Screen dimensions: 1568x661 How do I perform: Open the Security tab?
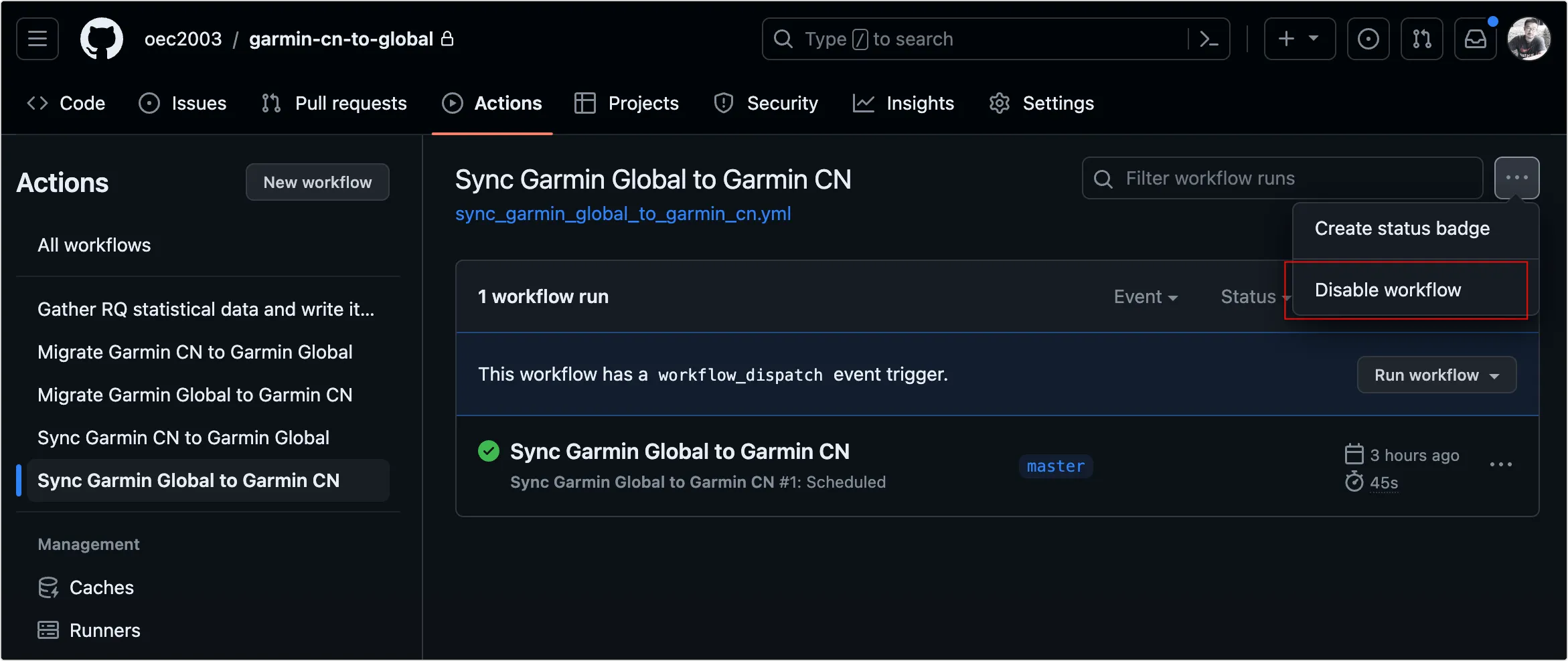[766, 103]
